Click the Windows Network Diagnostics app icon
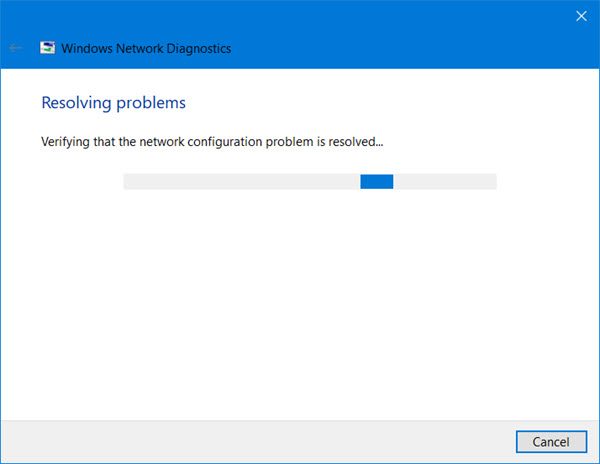This screenshot has width=600, height=464. click(47, 48)
